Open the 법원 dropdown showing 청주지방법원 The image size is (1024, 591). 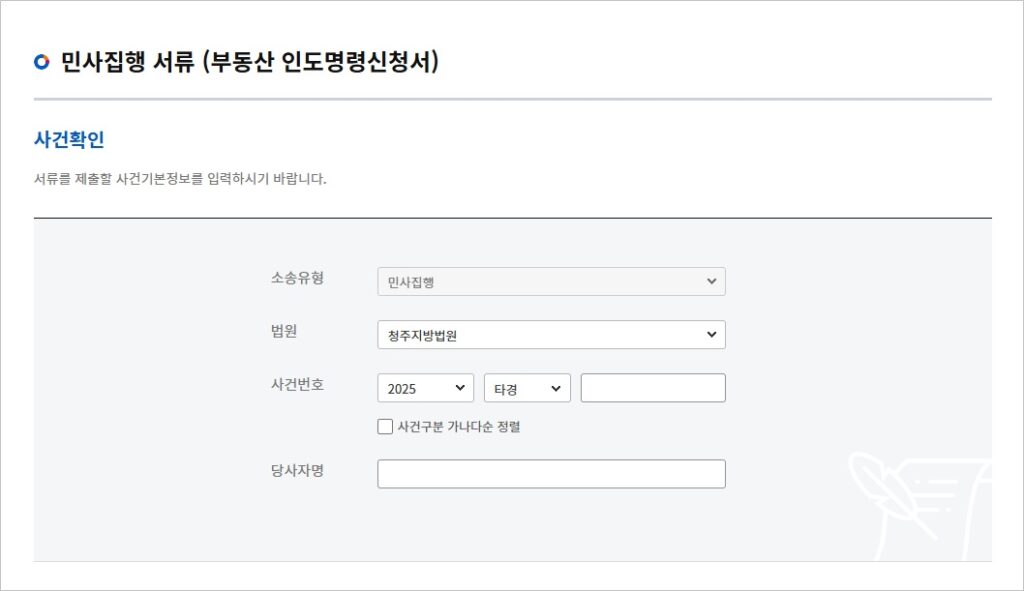click(x=551, y=334)
